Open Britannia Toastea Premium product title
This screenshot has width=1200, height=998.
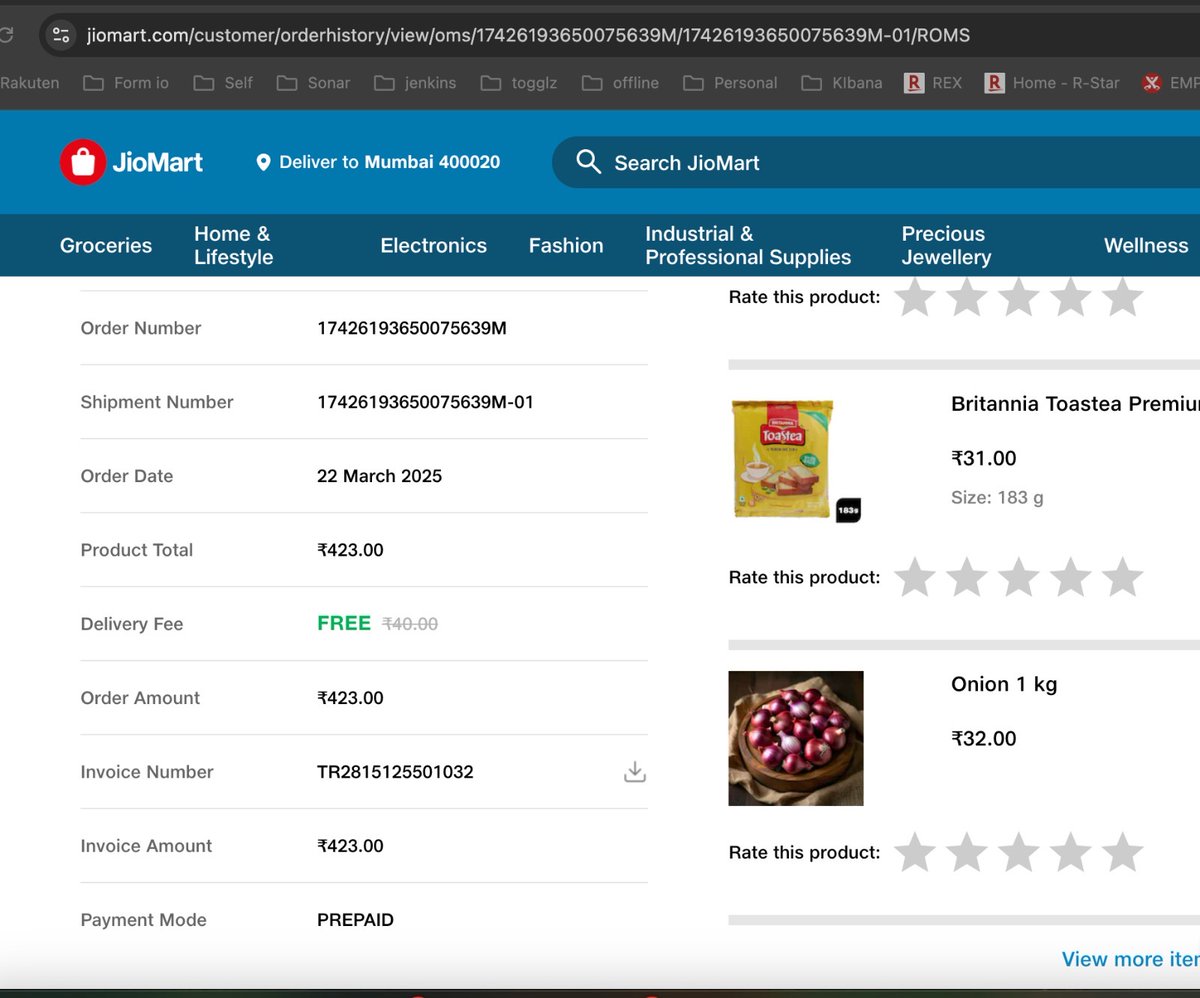tap(1075, 404)
